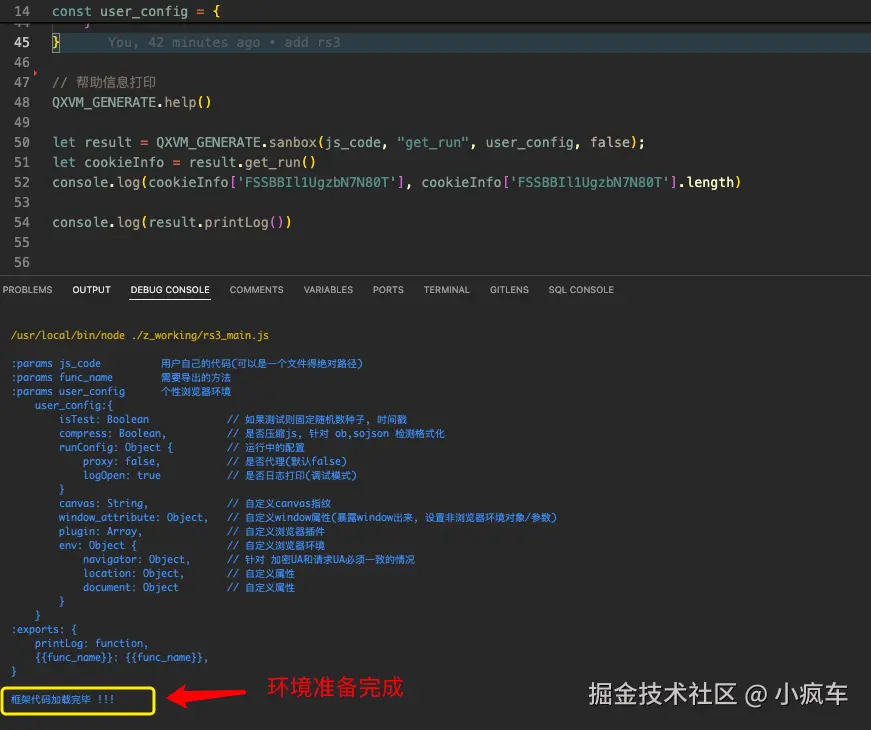The width and height of the screenshot is (871, 730).
Task: Open the PROBLEMS panel tab
Action: pyautogui.click(x=27, y=289)
